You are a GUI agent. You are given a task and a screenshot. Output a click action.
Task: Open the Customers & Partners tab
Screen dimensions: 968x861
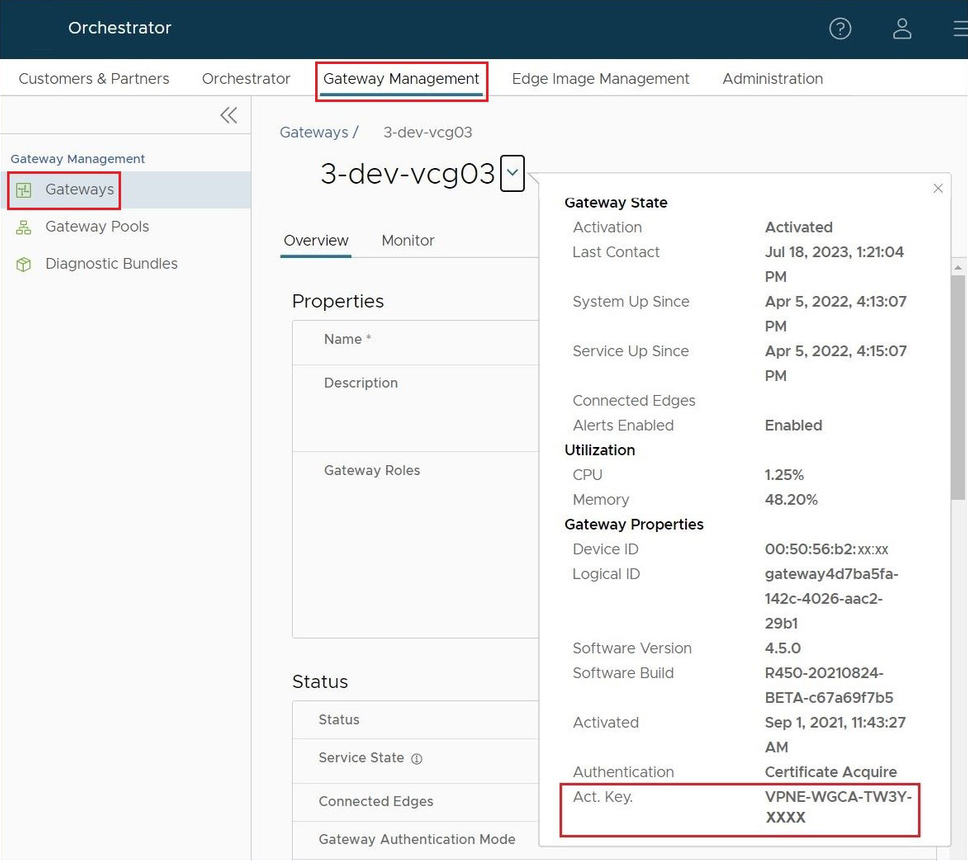[x=94, y=79]
